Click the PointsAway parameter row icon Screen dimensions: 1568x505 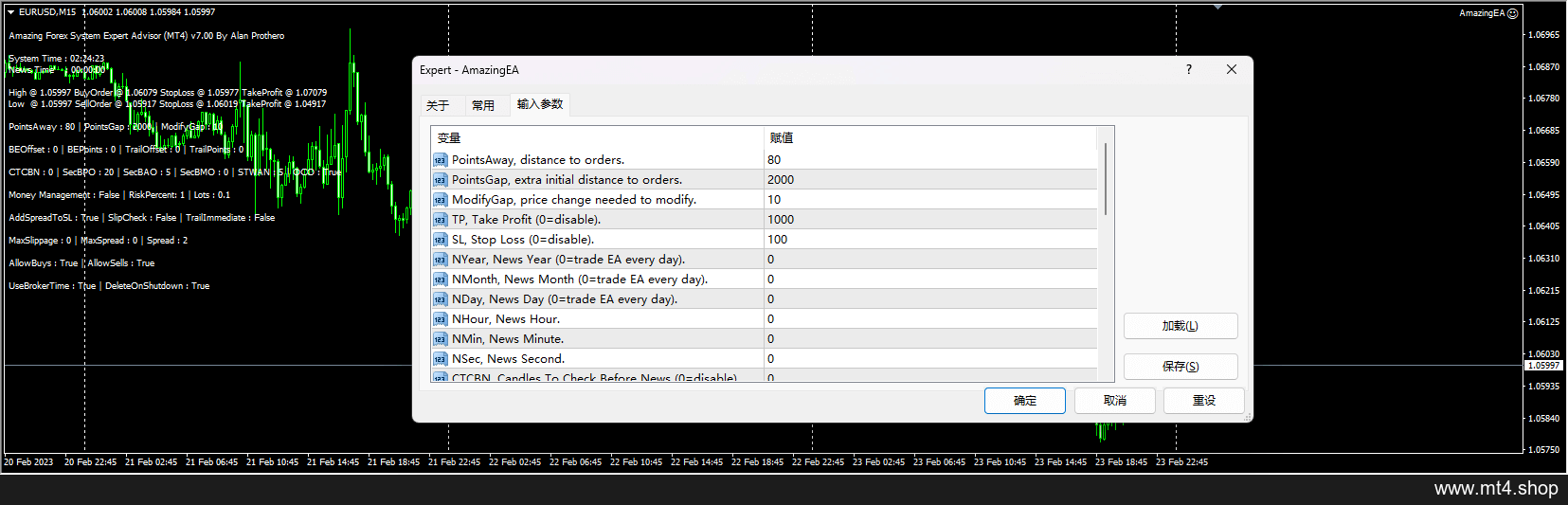click(x=441, y=160)
